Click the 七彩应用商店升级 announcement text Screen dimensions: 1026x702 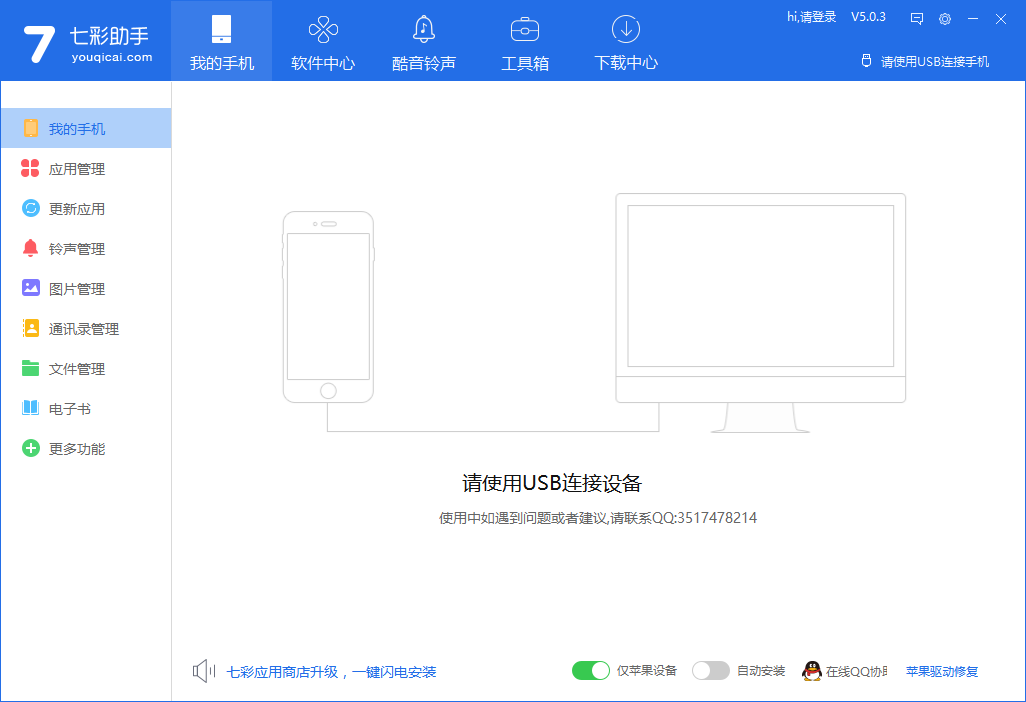pos(330,672)
